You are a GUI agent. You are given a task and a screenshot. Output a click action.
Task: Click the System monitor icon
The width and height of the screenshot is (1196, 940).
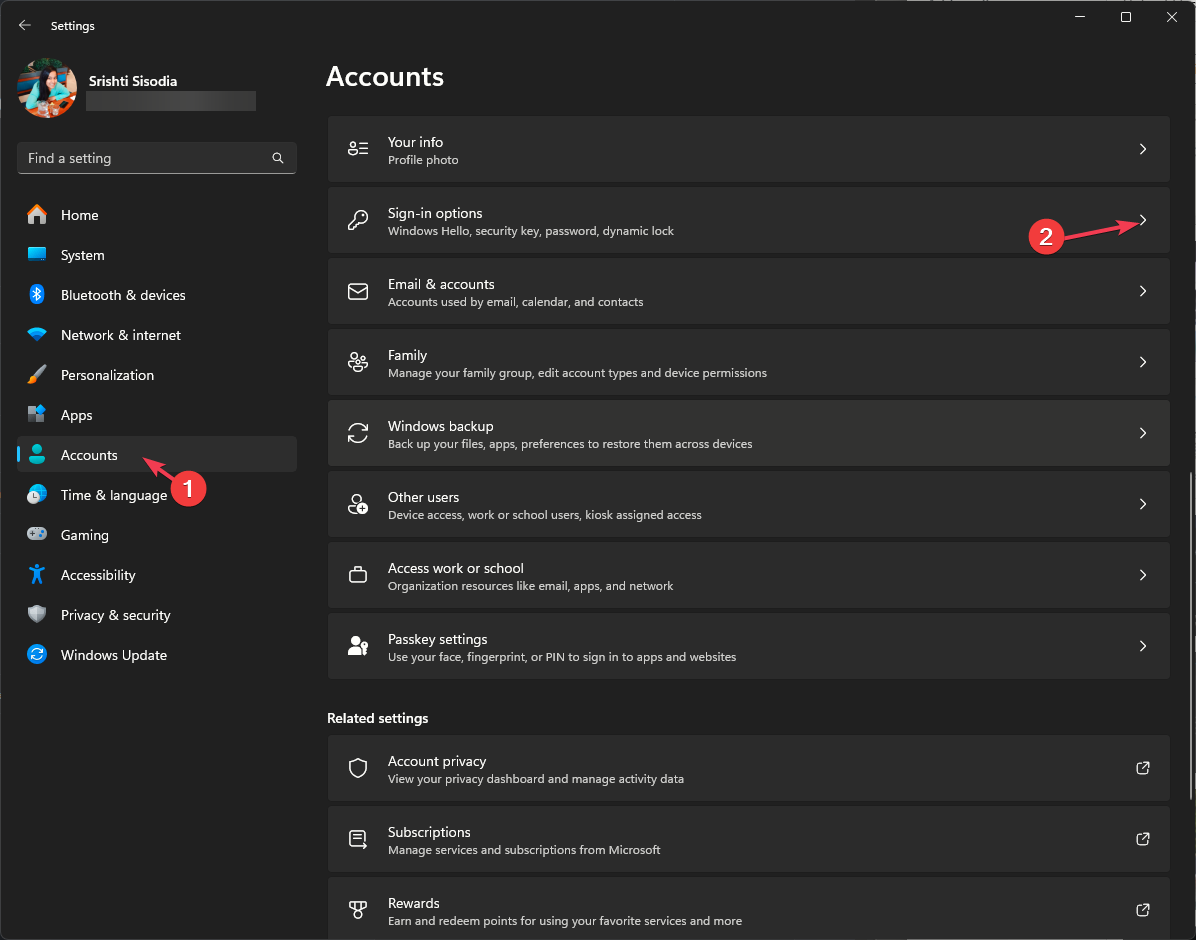pyautogui.click(x=37, y=255)
